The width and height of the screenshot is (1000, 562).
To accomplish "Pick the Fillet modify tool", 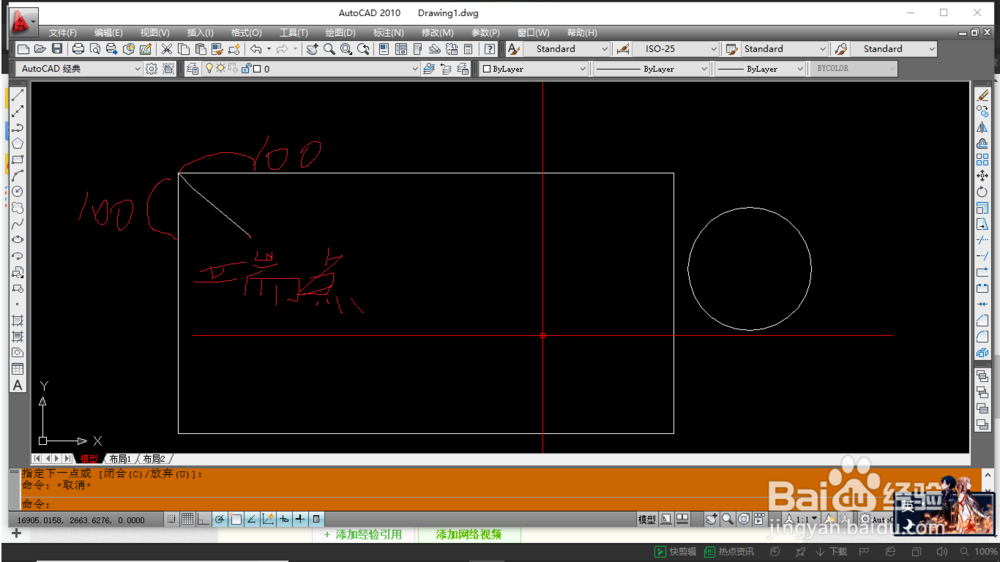I will coord(982,336).
